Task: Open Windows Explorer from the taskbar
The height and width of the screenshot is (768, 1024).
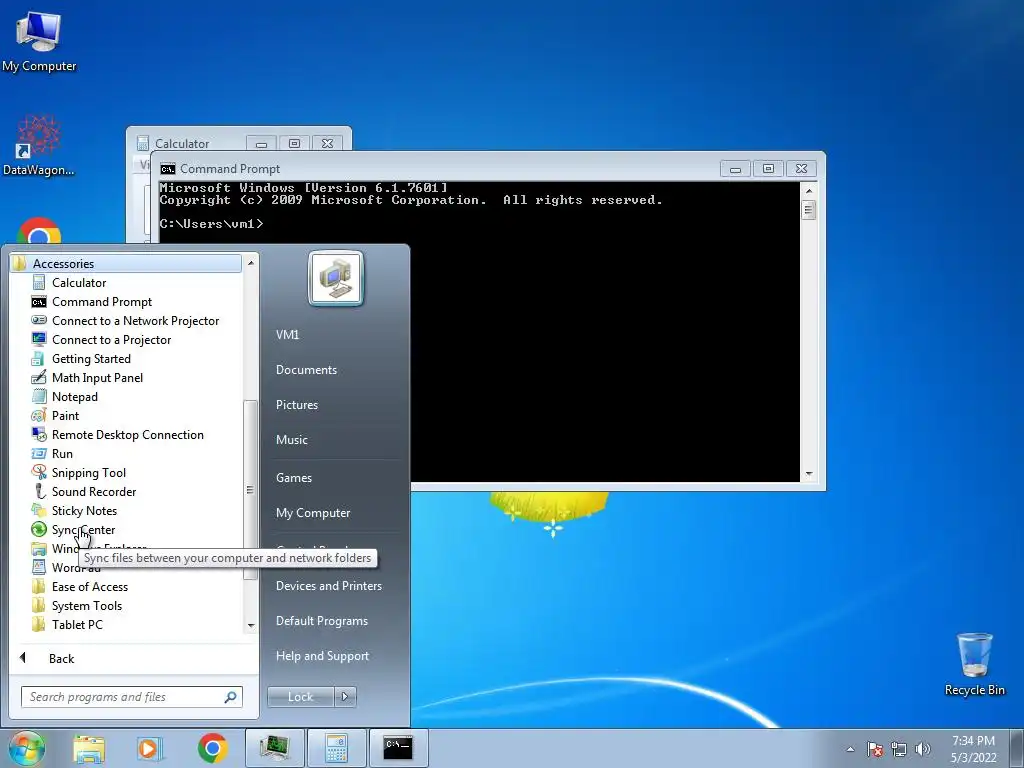Action: pyautogui.click(x=89, y=748)
